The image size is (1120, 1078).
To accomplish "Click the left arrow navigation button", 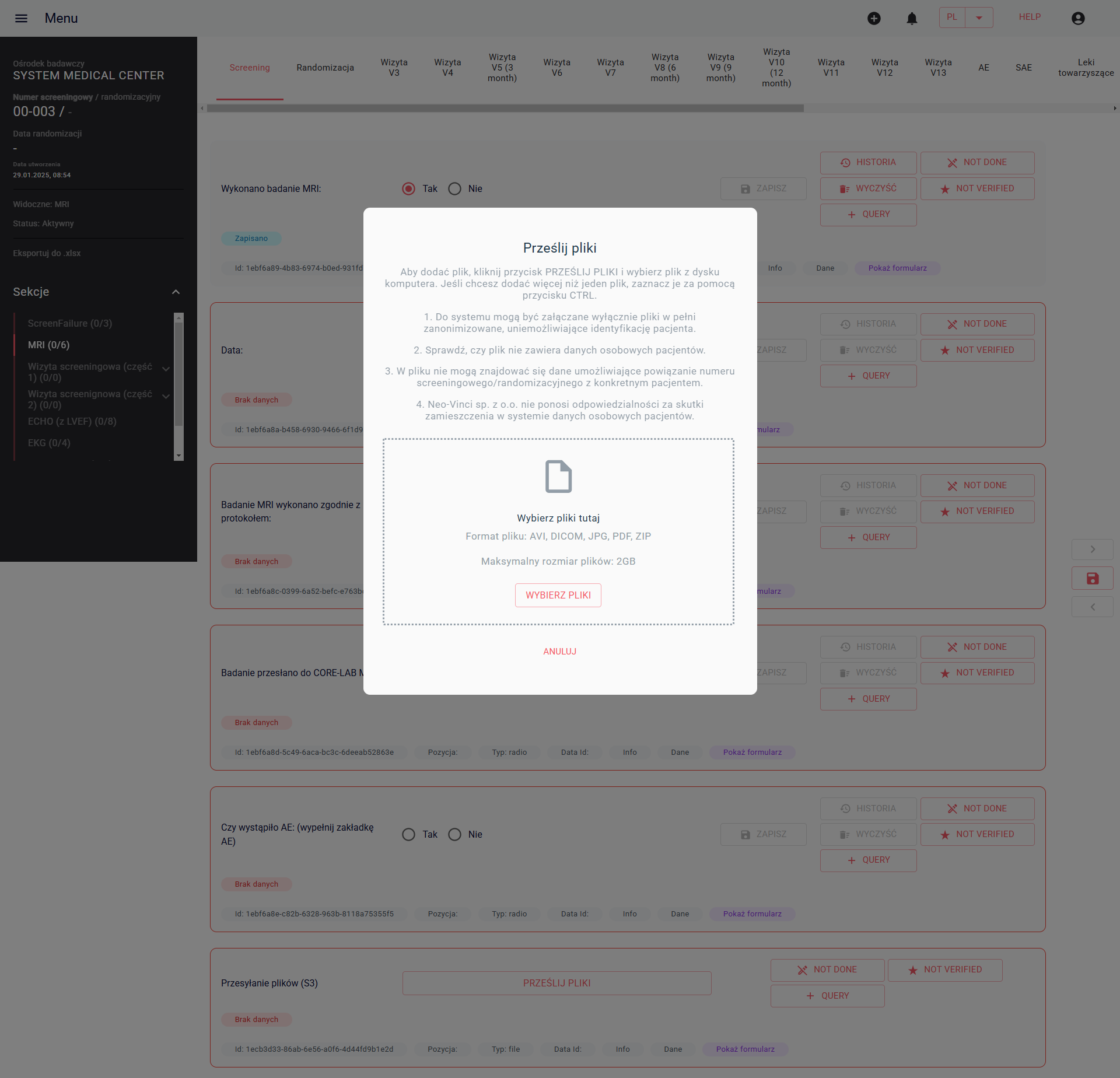I will coord(1092,607).
